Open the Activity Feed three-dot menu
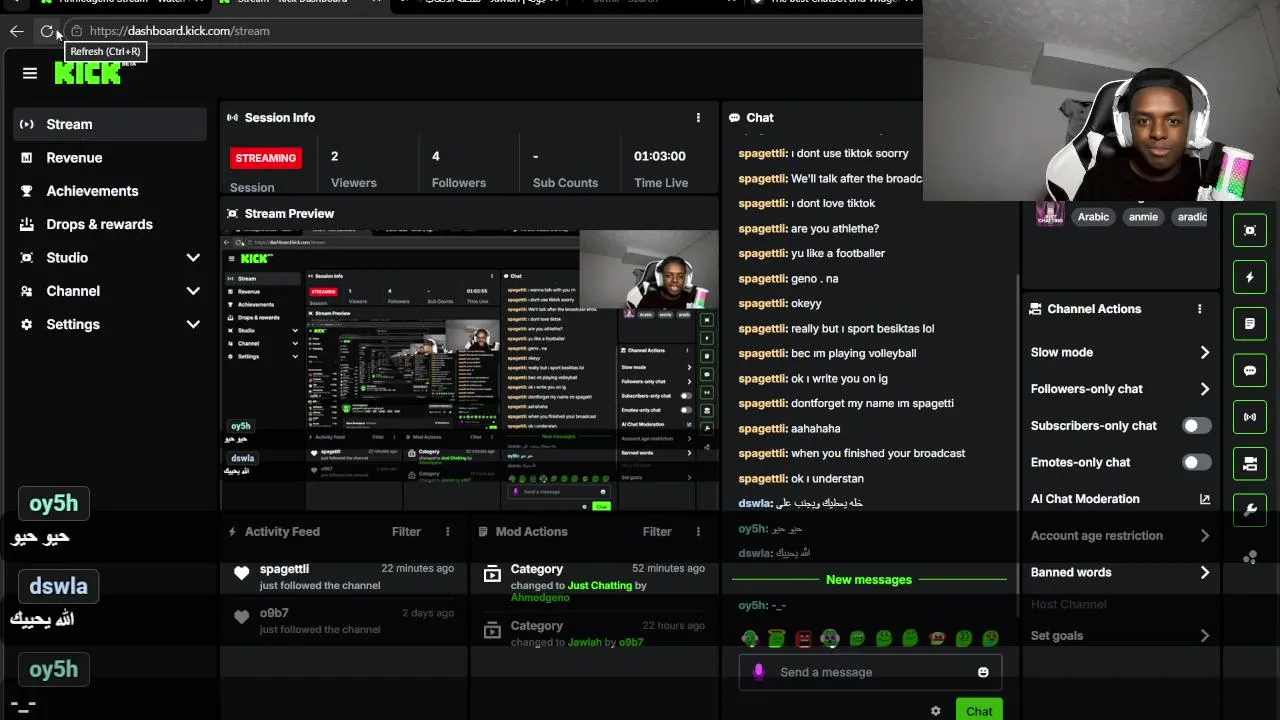 (x=448, y=531)
